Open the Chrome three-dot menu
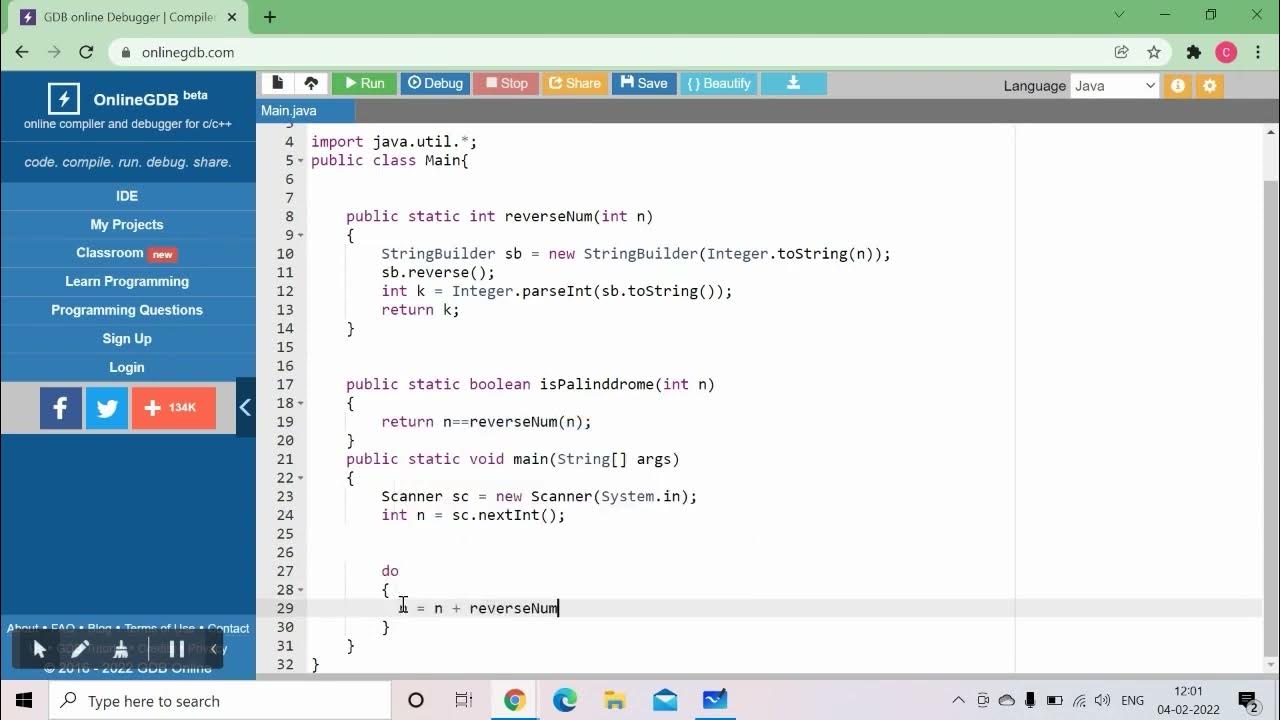 tap(1258, 52)
